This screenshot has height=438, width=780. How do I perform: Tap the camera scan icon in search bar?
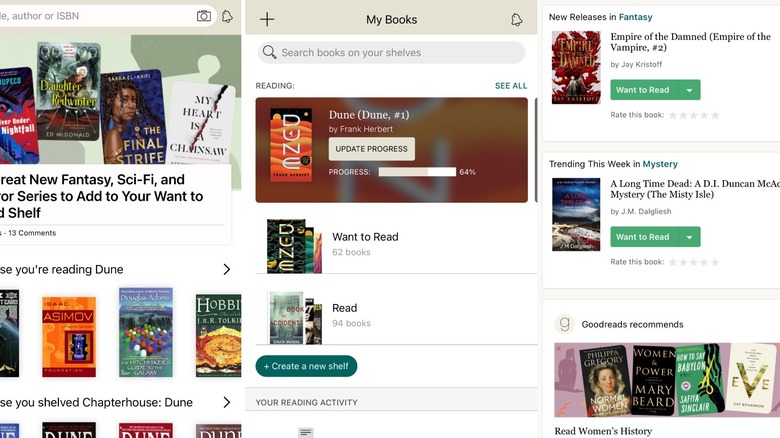tap(204, 16)
